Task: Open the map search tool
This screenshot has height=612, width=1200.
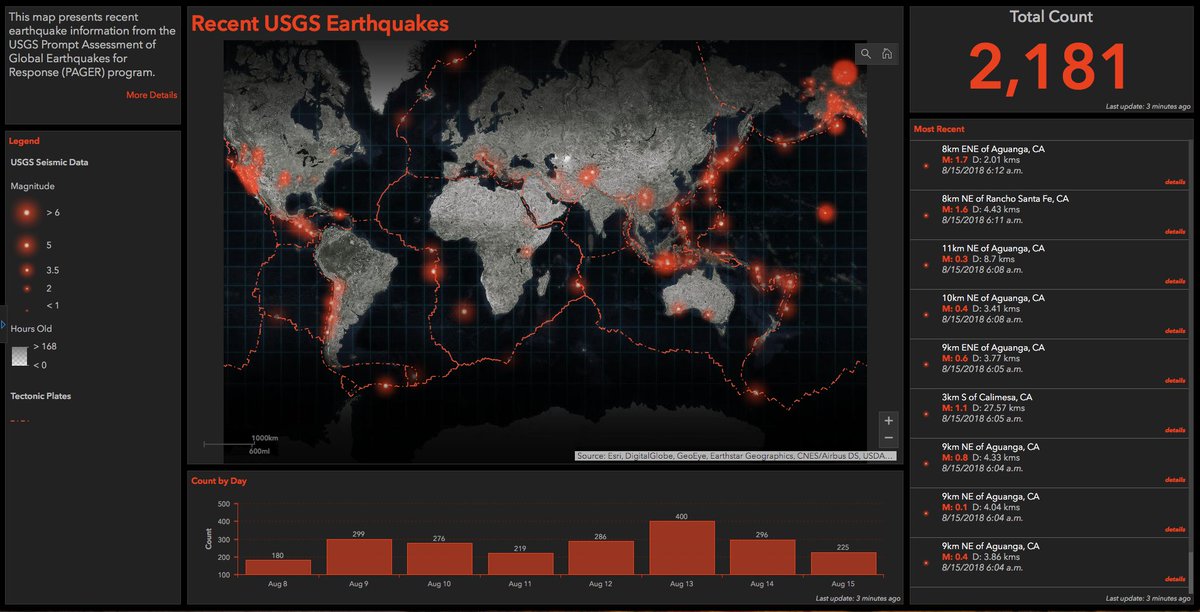Action: (x=866, y=54)
